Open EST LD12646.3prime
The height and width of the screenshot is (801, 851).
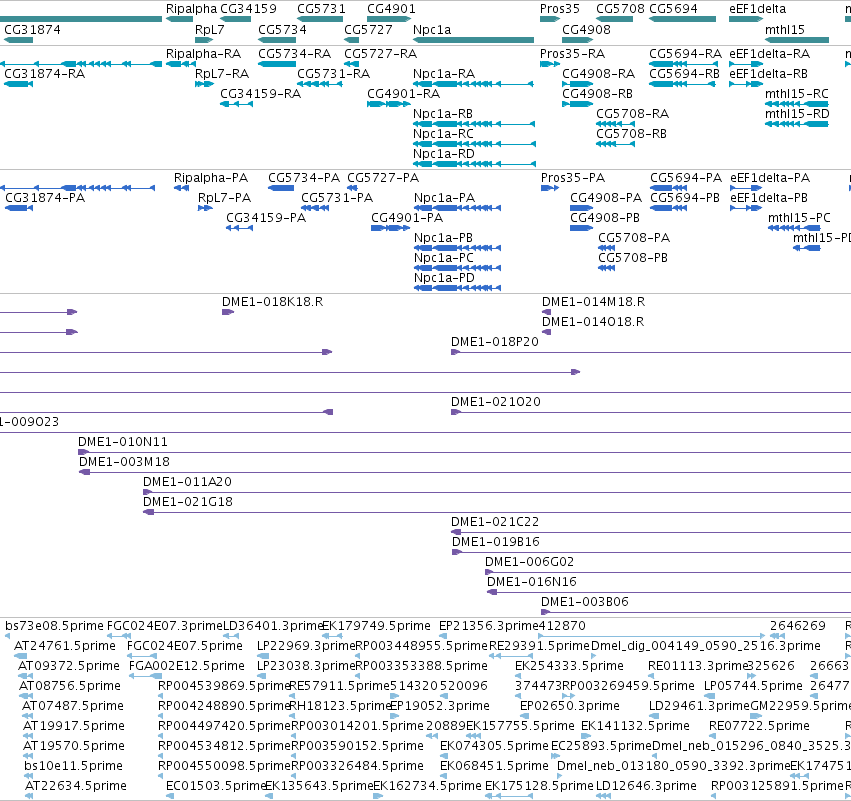coord(646,786)
